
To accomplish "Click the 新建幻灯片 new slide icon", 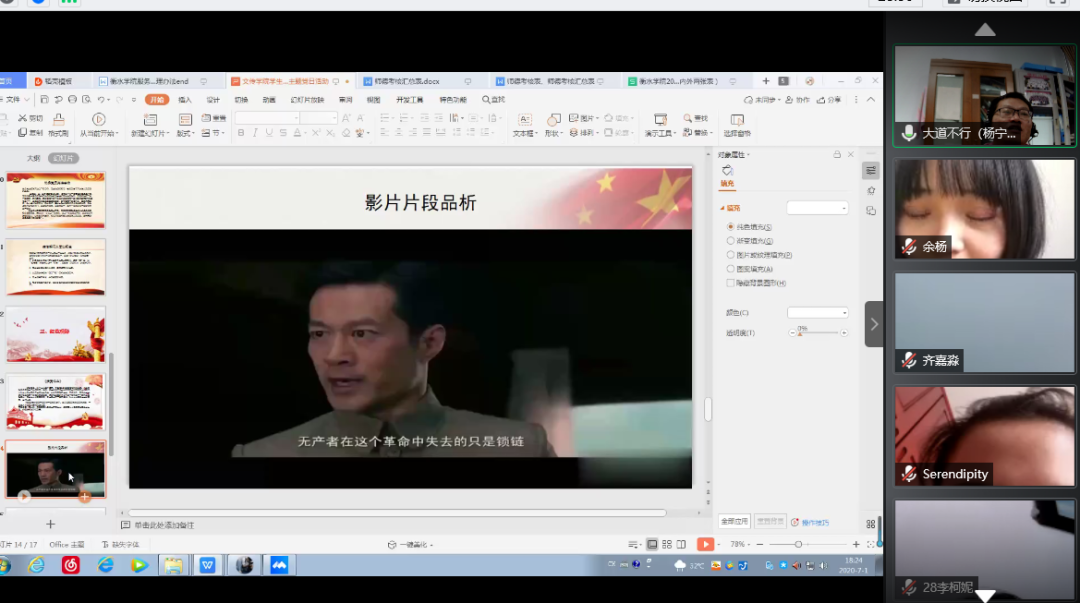I will [150, 120].
